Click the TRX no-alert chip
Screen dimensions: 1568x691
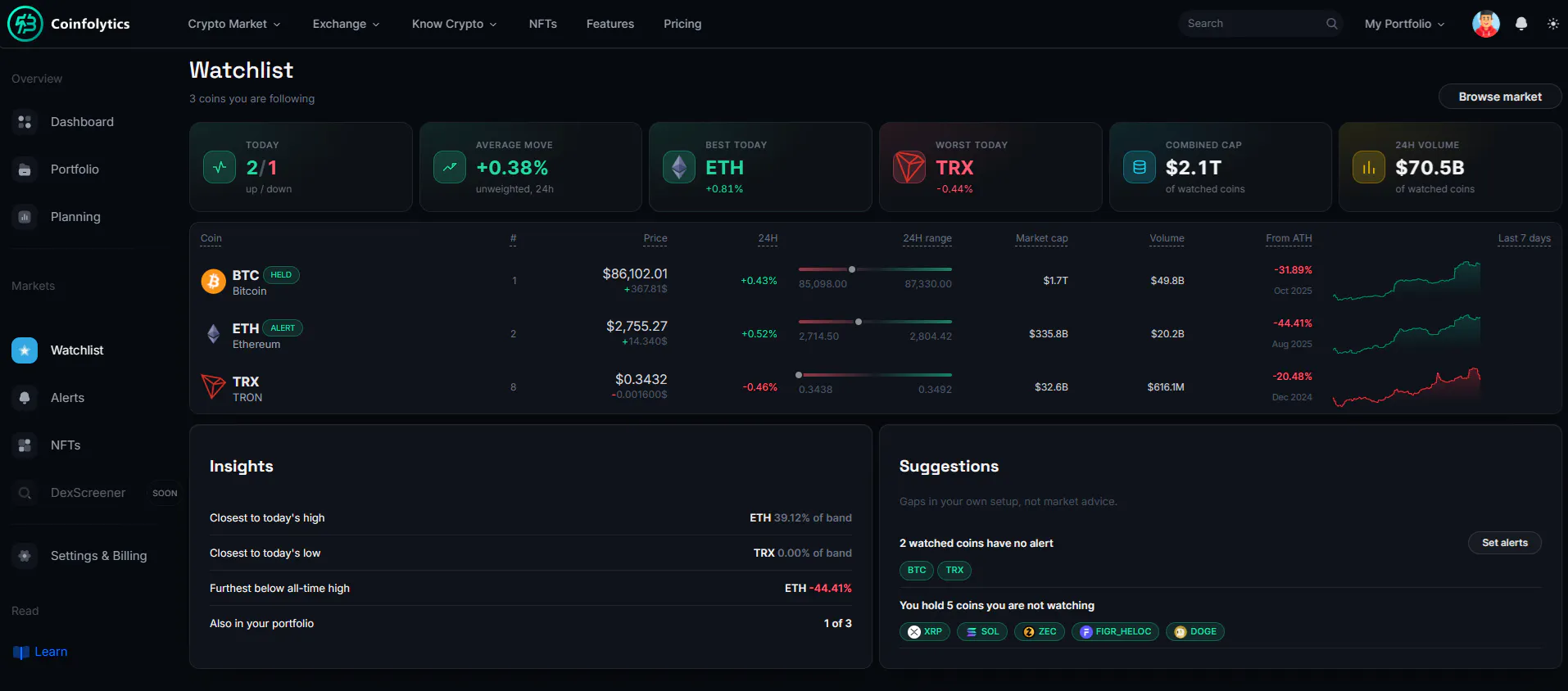point(954,571)
